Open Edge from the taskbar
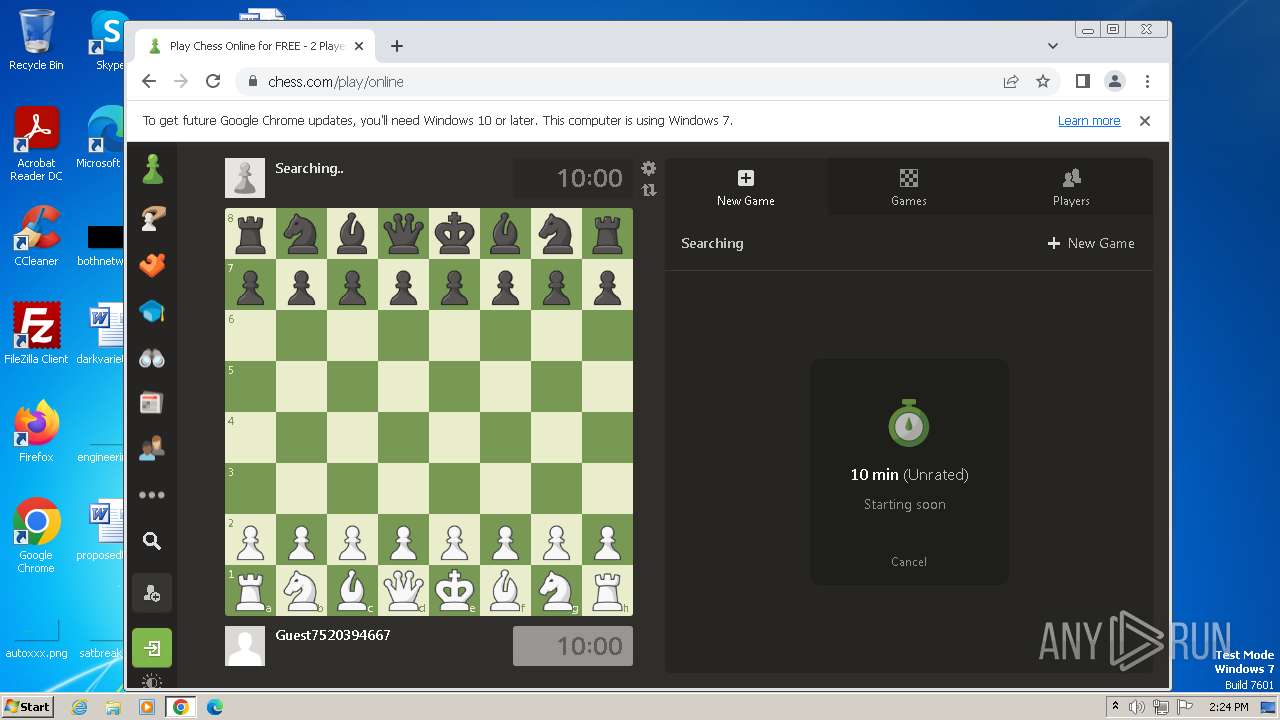The height and width of the screenshot is (720, 1280). pyautogui.click(x=214, y=707)
